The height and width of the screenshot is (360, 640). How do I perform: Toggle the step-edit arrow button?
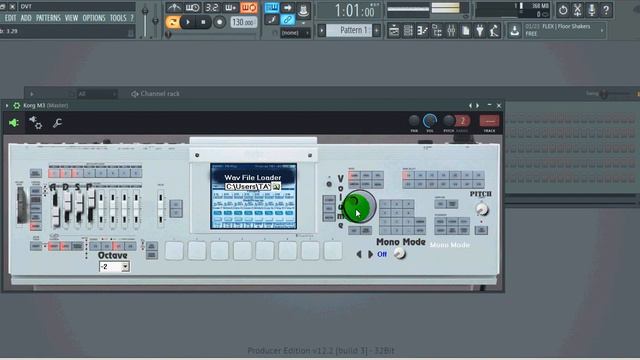click(x=287, y=8)
